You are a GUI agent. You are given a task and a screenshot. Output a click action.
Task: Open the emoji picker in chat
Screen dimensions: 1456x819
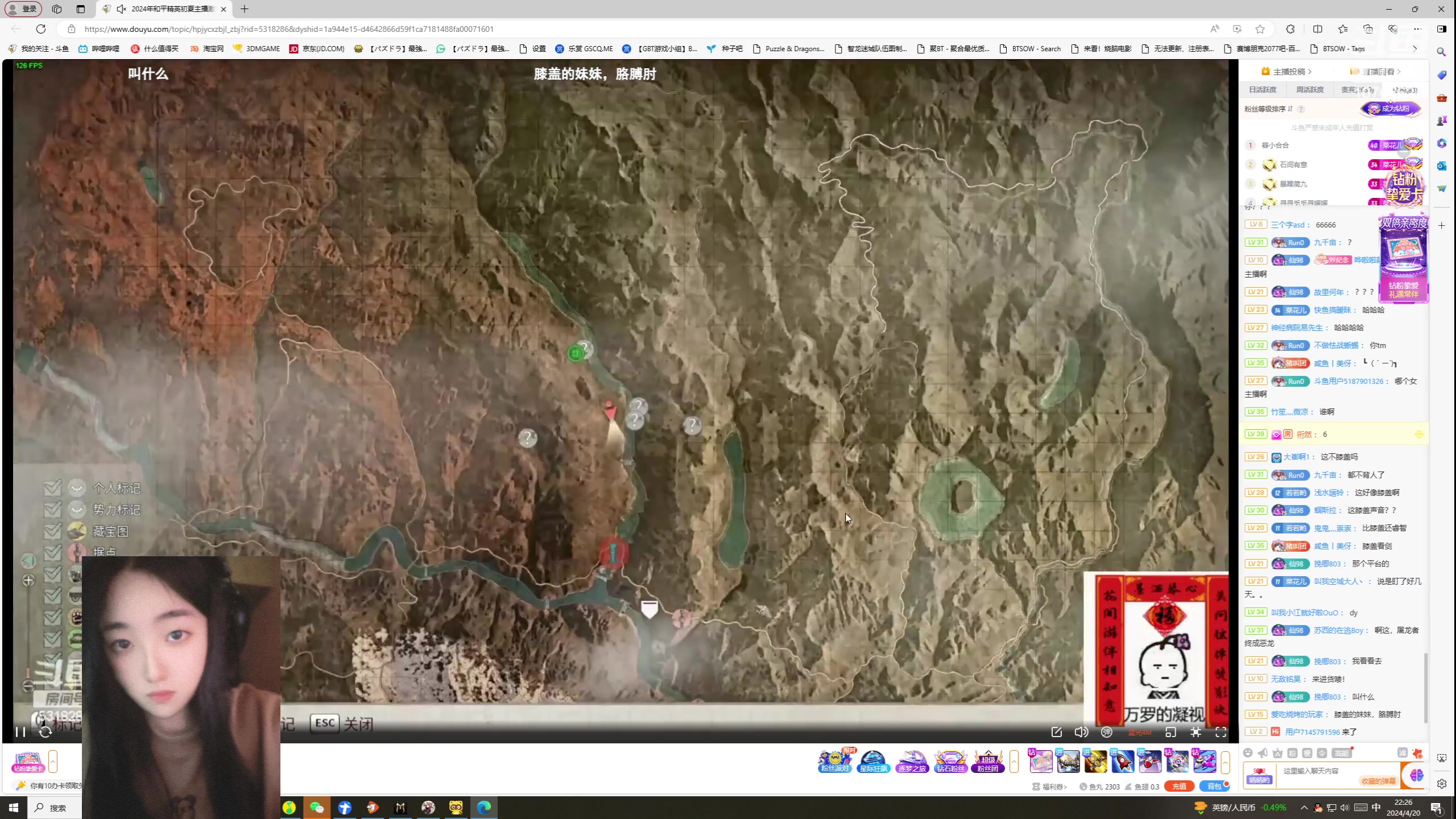tap(1248, 753)
